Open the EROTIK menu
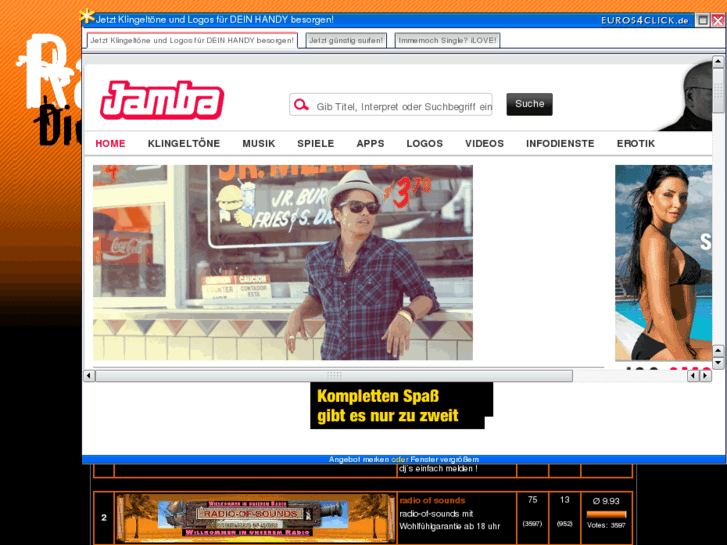The image size is (727, 545). (636, 143)
